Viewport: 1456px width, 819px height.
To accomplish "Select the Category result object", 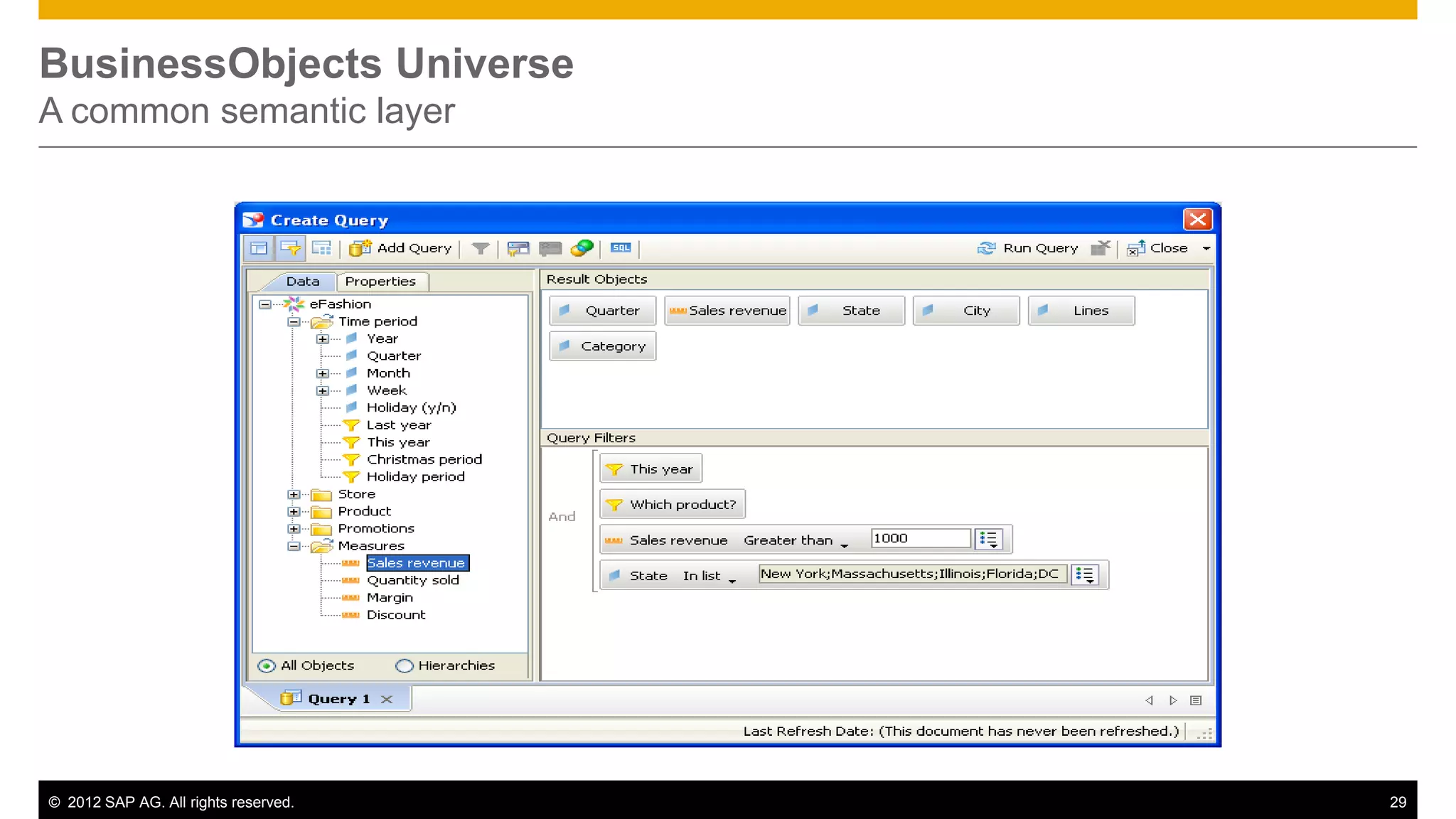I will pyautogui.click(x=602, y=346).
